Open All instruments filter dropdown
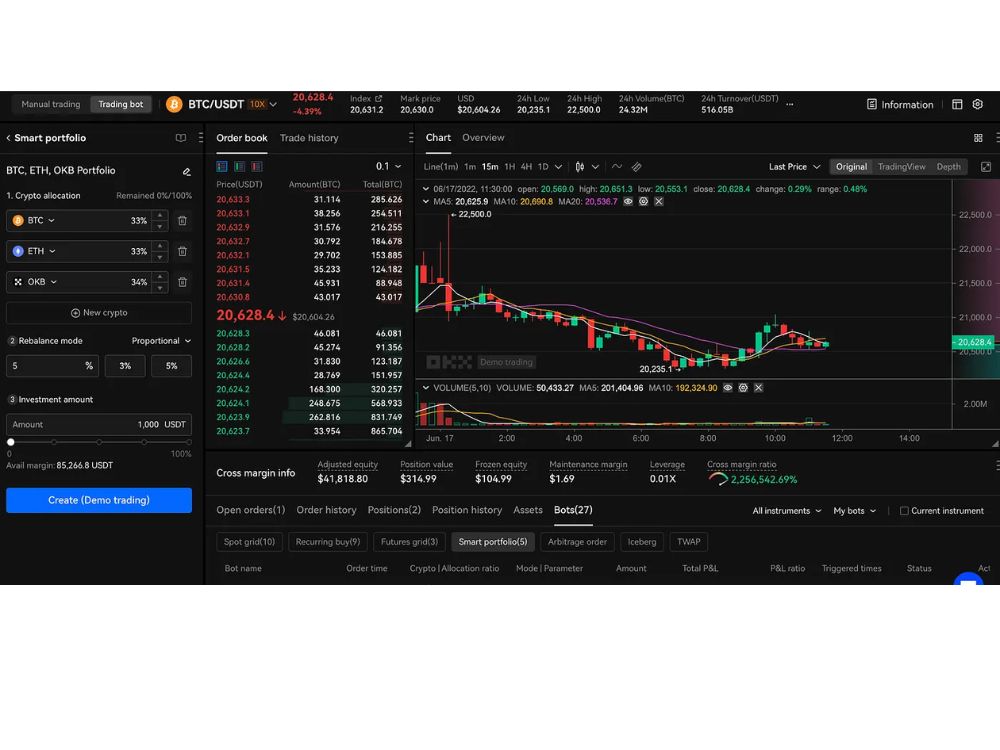This screenshot has height=750, width=1000. click(787, 511)
